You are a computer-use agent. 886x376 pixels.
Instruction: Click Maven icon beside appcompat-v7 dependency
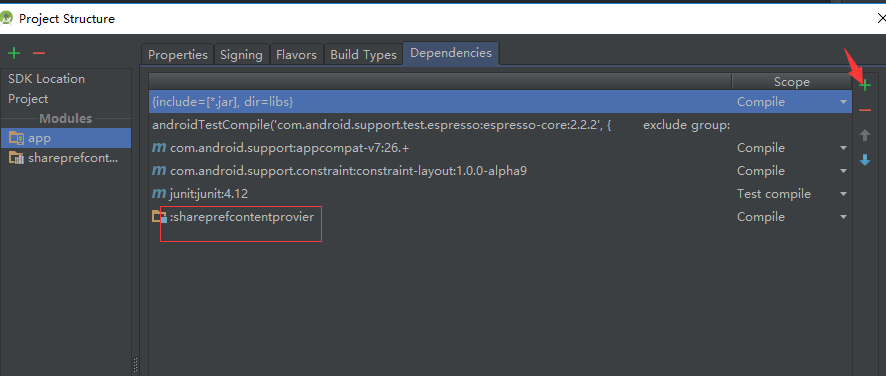159,148
